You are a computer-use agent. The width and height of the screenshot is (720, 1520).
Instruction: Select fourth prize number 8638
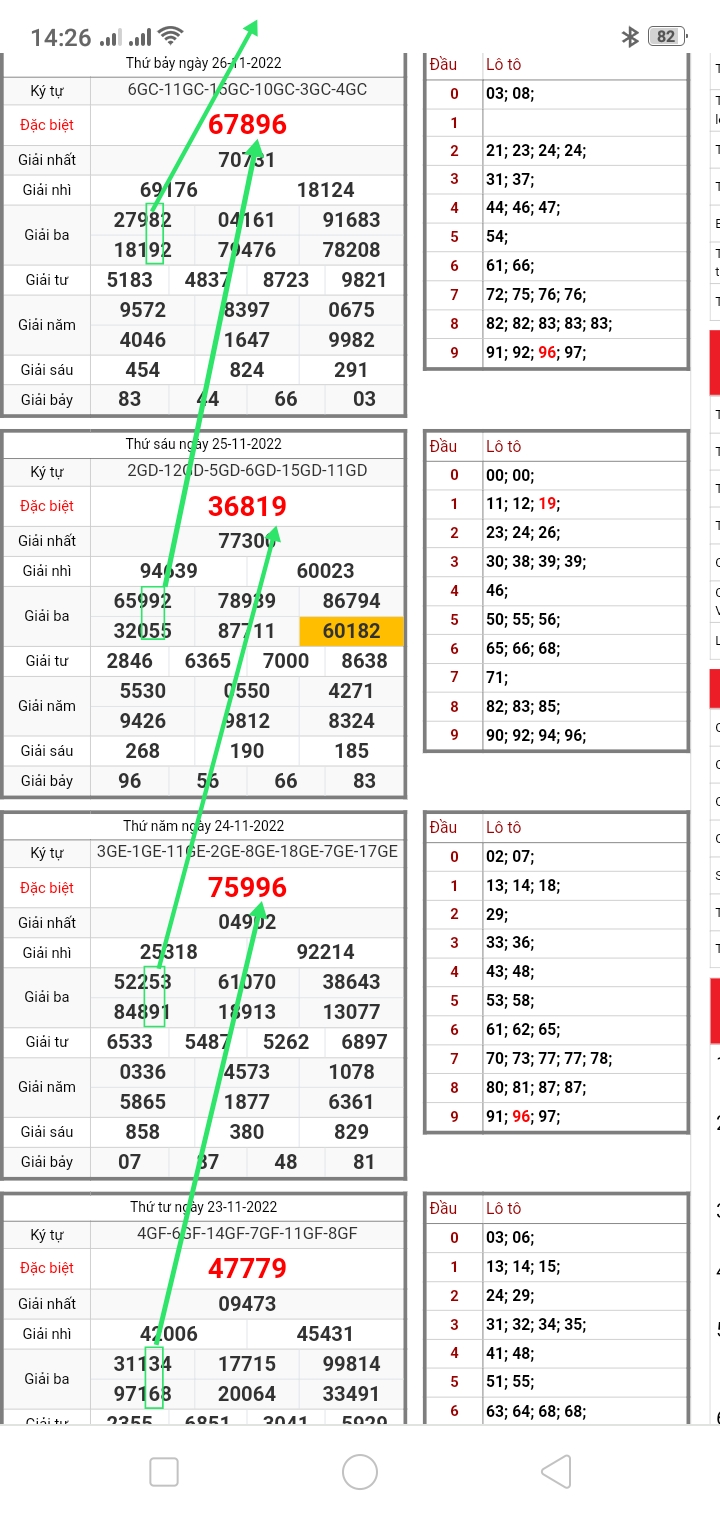point(364,661)
